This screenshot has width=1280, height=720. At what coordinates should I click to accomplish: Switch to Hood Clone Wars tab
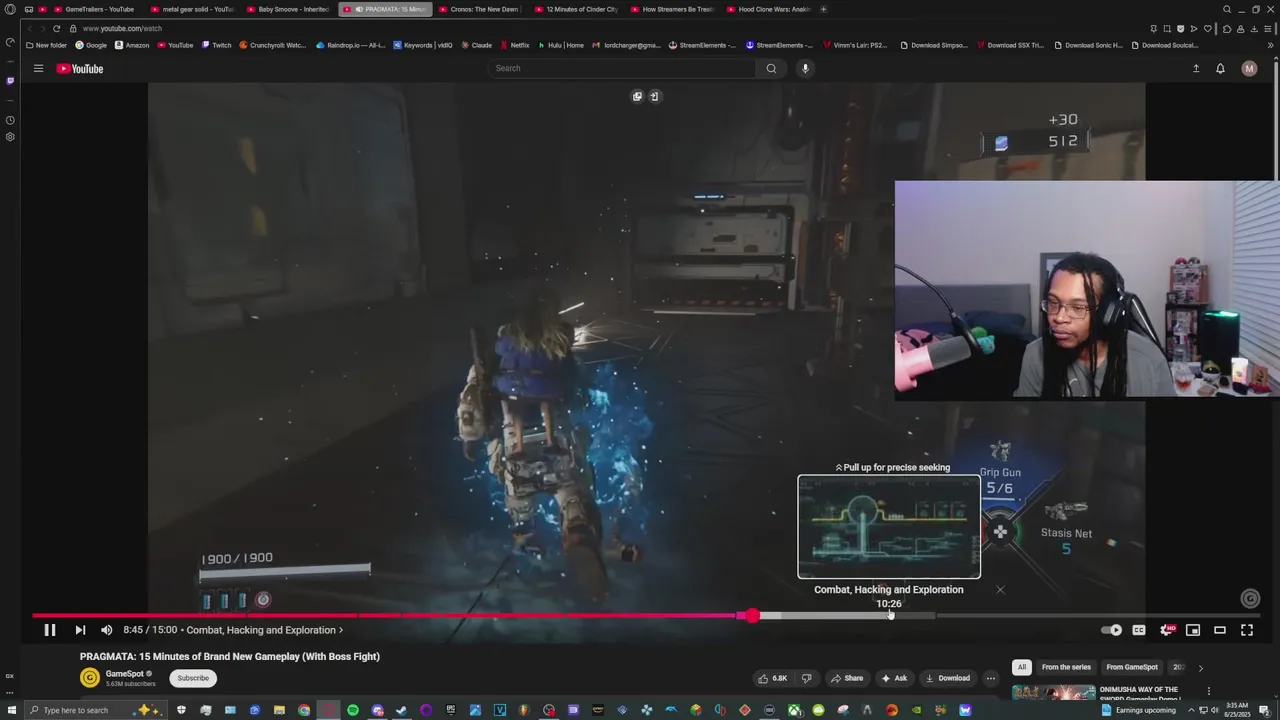tap(767, 9)
